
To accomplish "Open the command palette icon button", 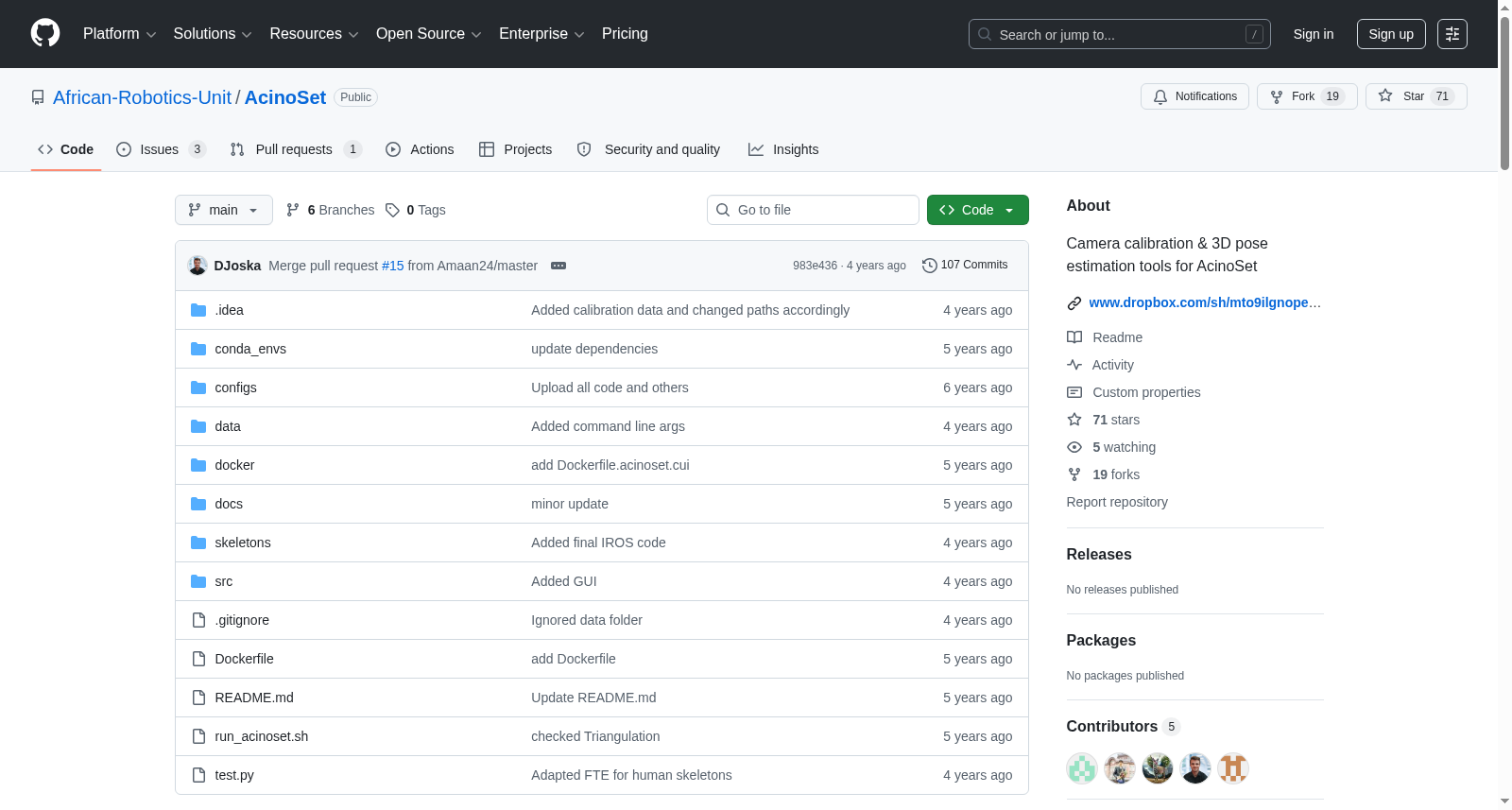I will pos(1452,34).
